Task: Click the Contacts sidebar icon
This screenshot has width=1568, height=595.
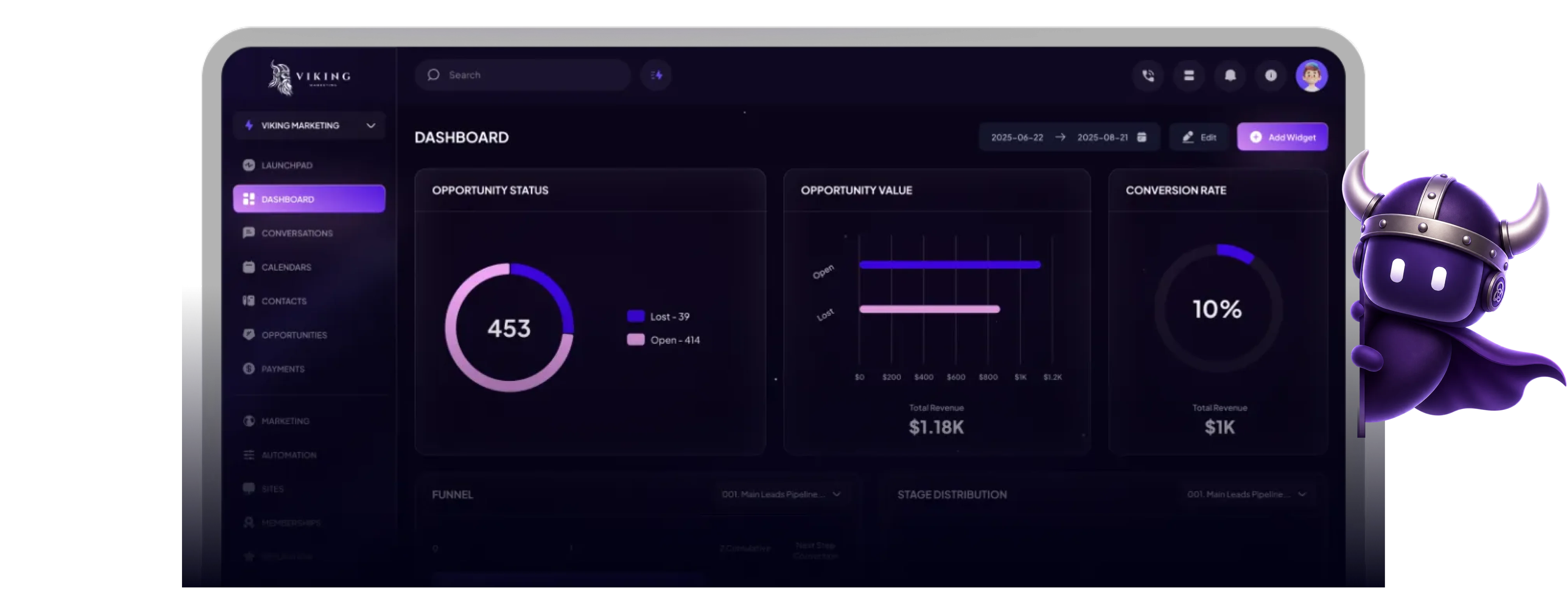Action: pos(248,301)
